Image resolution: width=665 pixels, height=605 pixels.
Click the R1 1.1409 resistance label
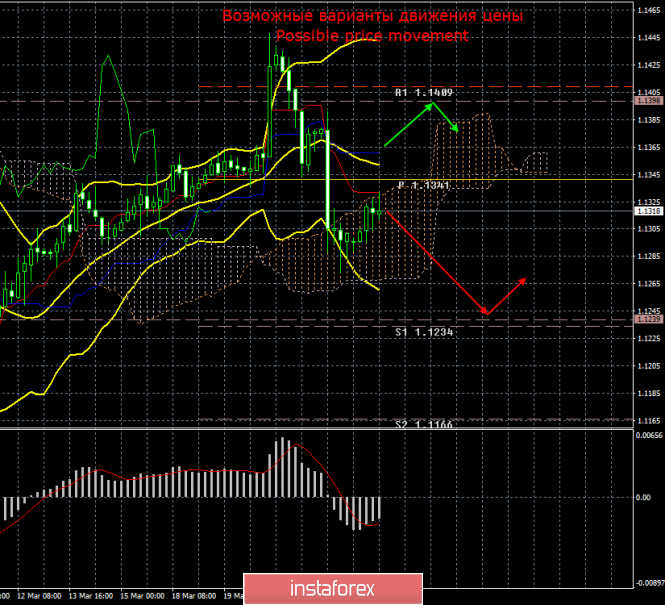[423, 93]
